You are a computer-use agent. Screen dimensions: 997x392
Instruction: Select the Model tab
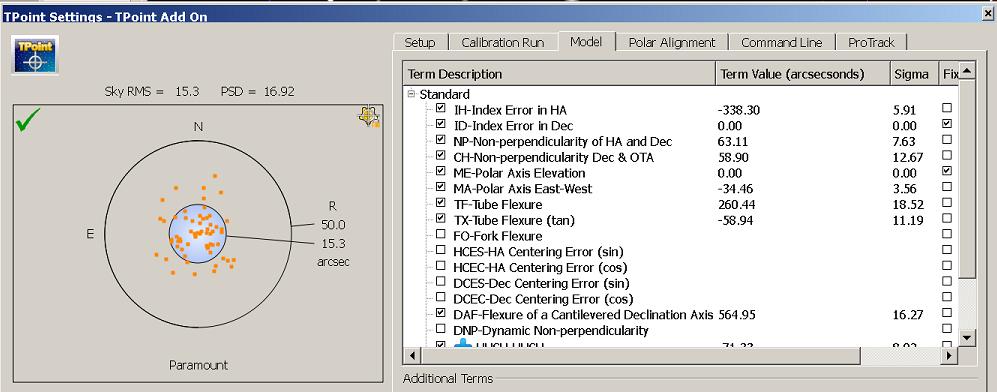(x=586, y=42)
